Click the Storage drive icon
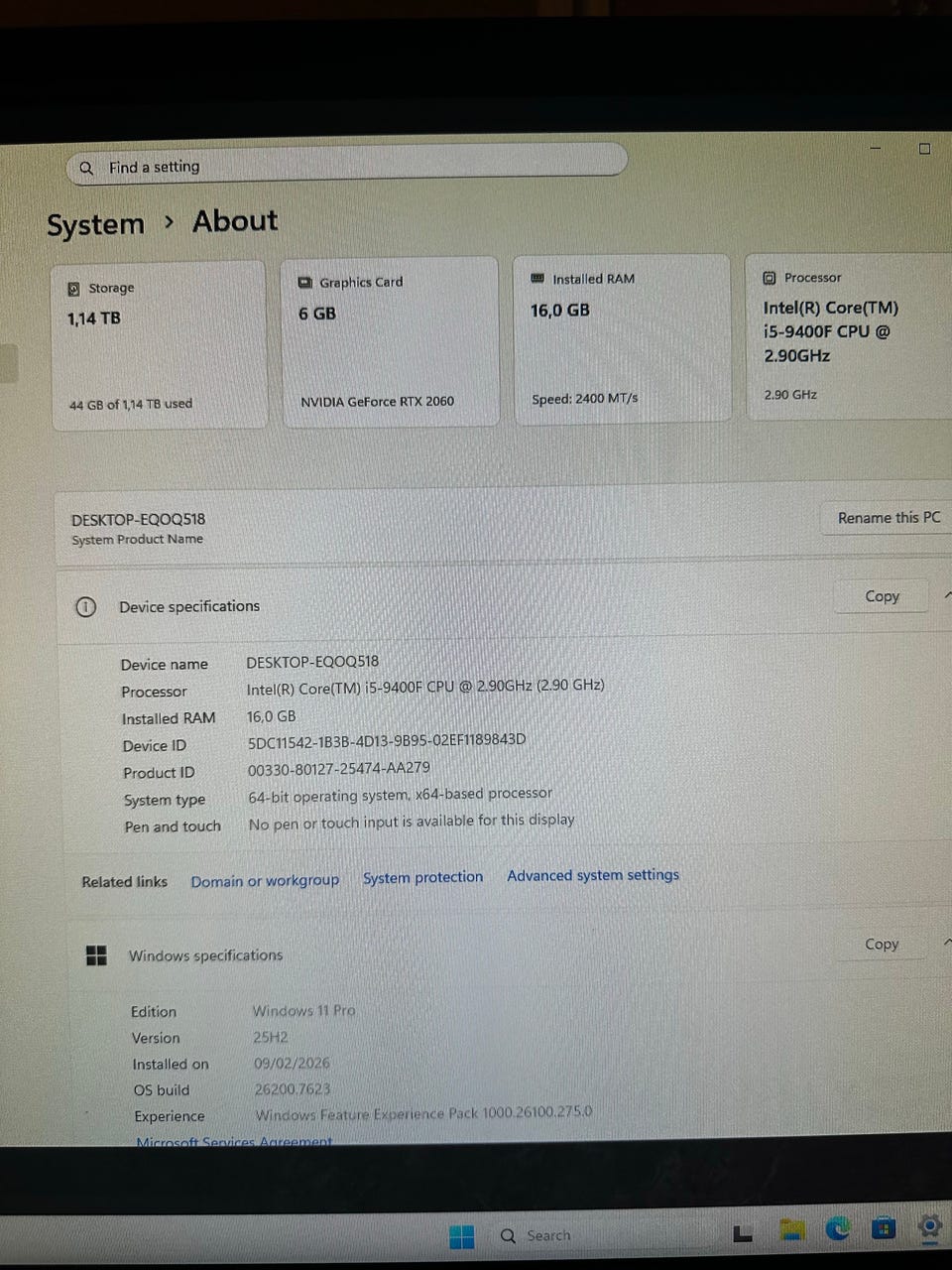952x1270 pixels. (x=74, y=289)
